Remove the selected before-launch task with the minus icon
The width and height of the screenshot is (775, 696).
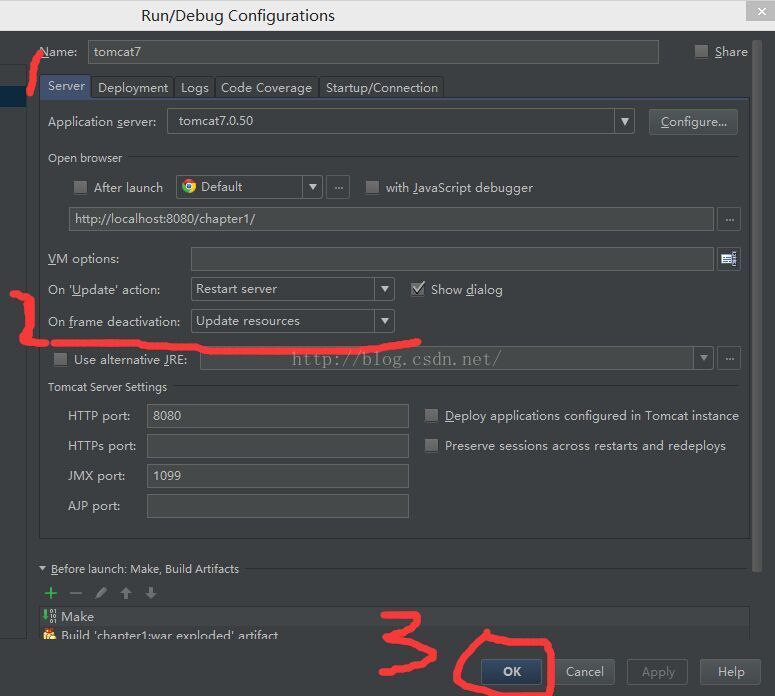(x=76, y=593)
